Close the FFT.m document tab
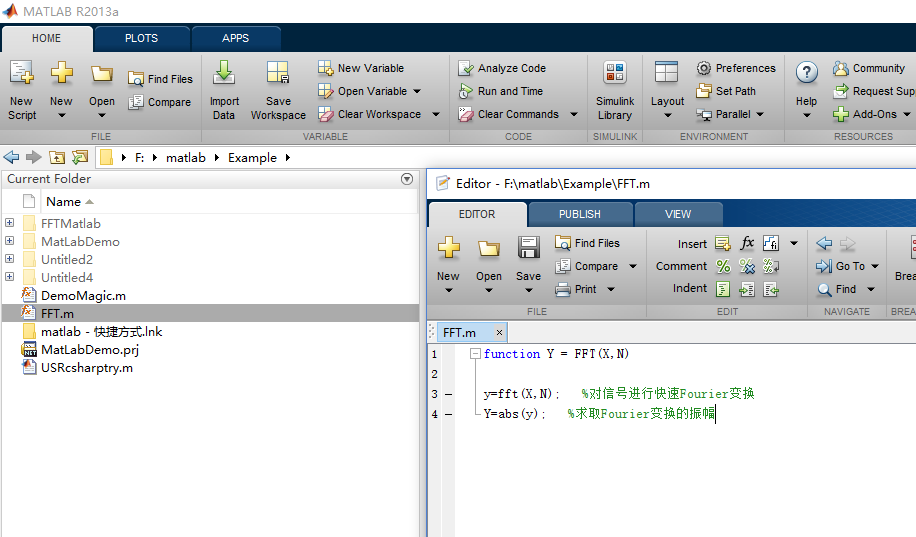The width and height of the screenshot is (916, 537). (499, 332)
